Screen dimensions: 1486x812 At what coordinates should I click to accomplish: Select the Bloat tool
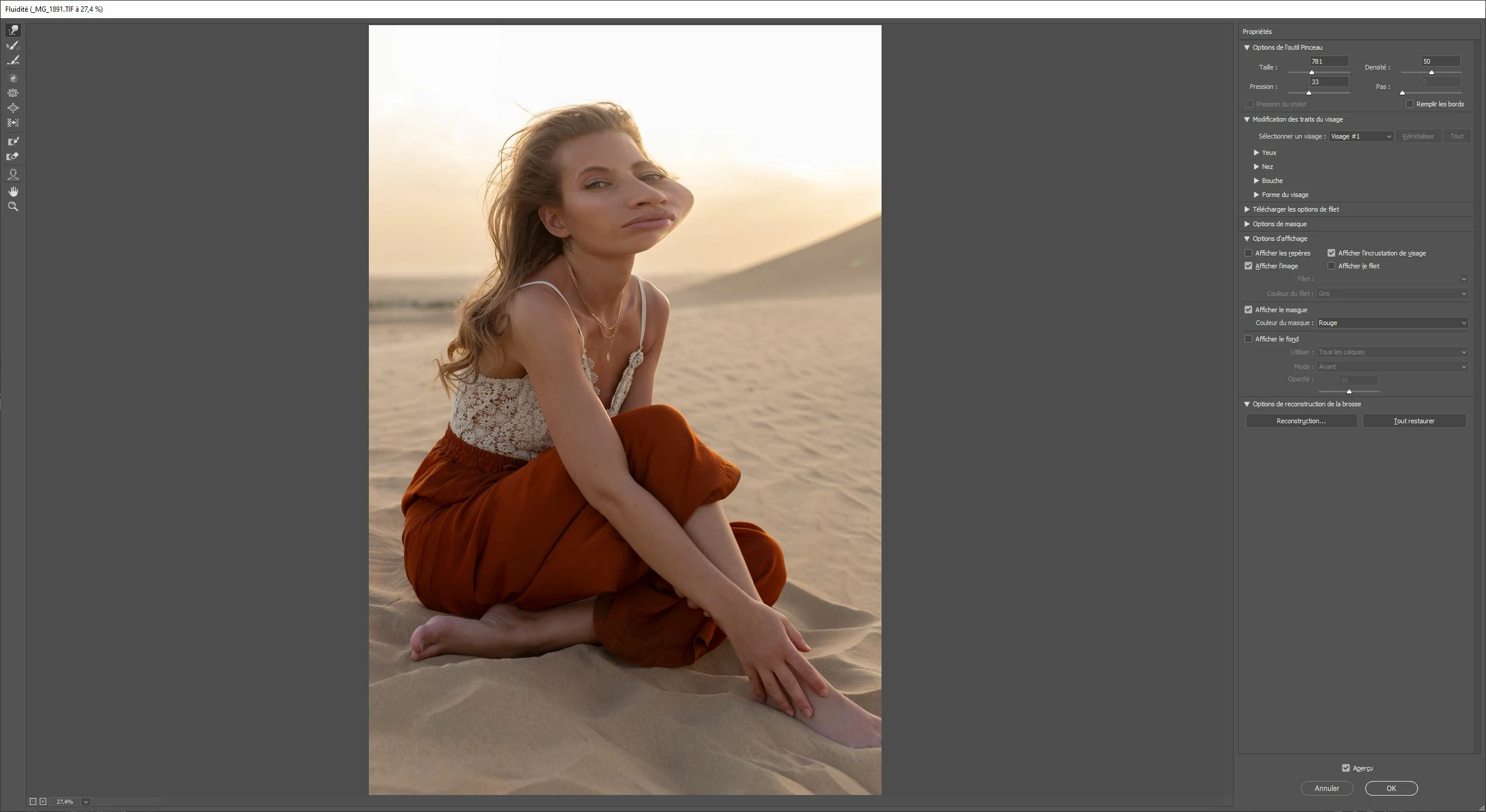tap(13, 108)
